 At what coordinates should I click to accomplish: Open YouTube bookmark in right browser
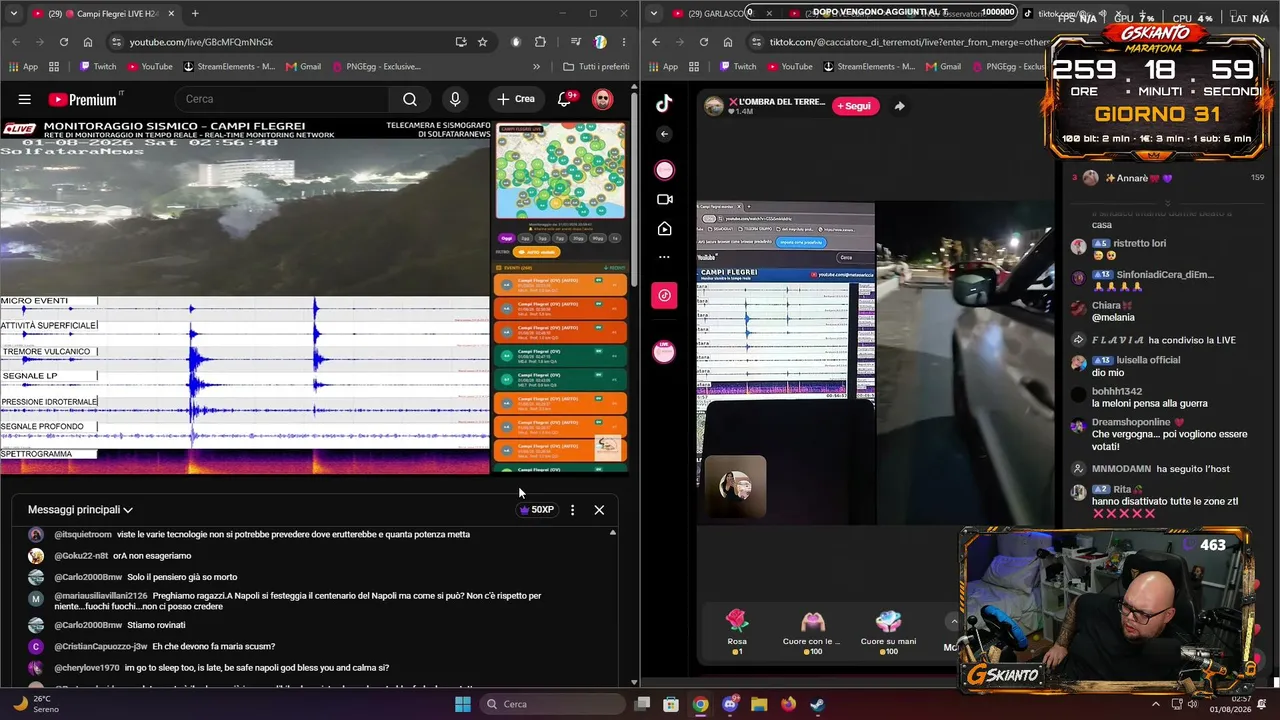[788, 67]
